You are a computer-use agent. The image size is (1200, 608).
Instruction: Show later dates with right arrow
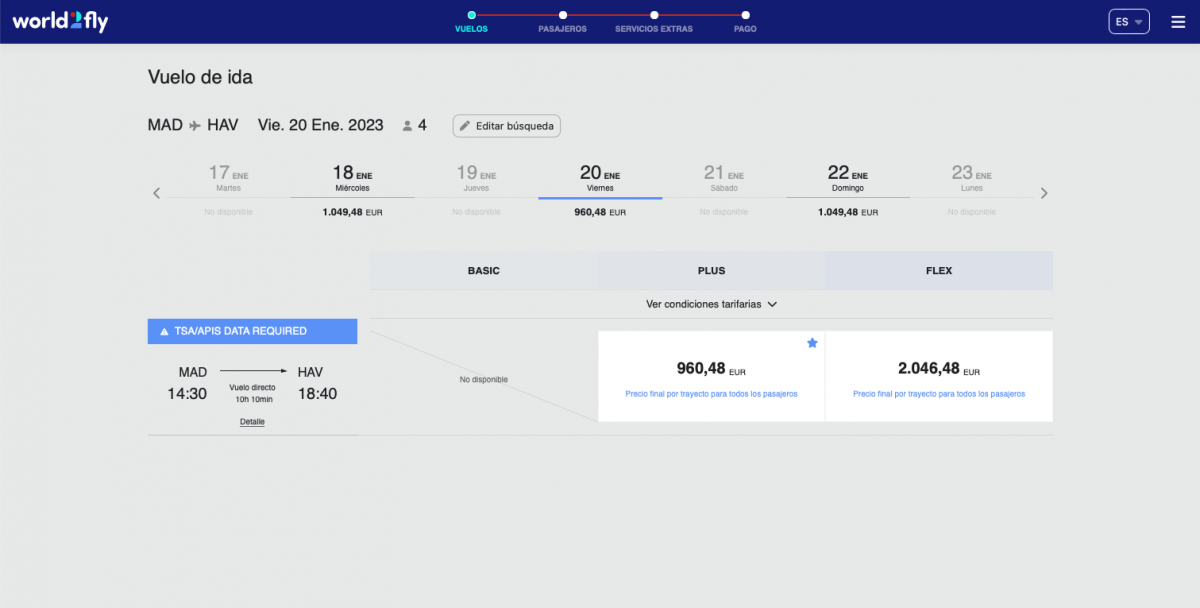(x=1044, y=193)
